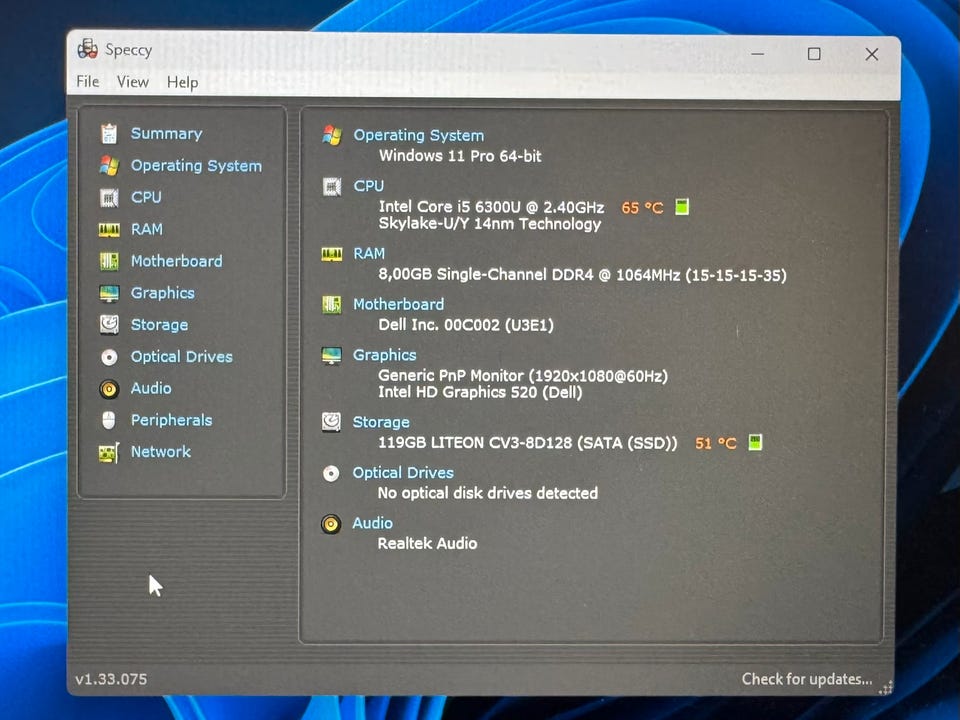Click the RAM heading link in summary
The height and width of the screenshot is (720, 960).
[x=369, y=253]
